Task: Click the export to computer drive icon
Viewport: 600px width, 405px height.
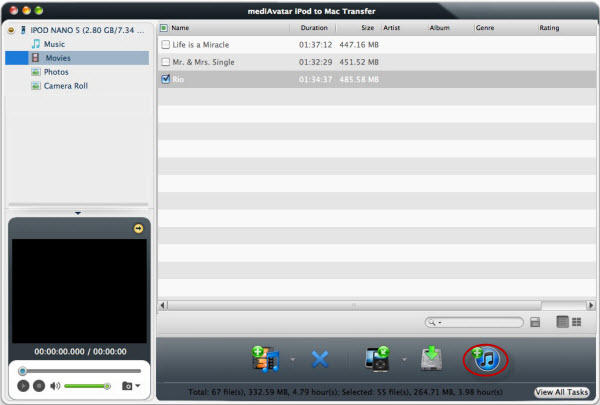Action: (x=432, y=358)
